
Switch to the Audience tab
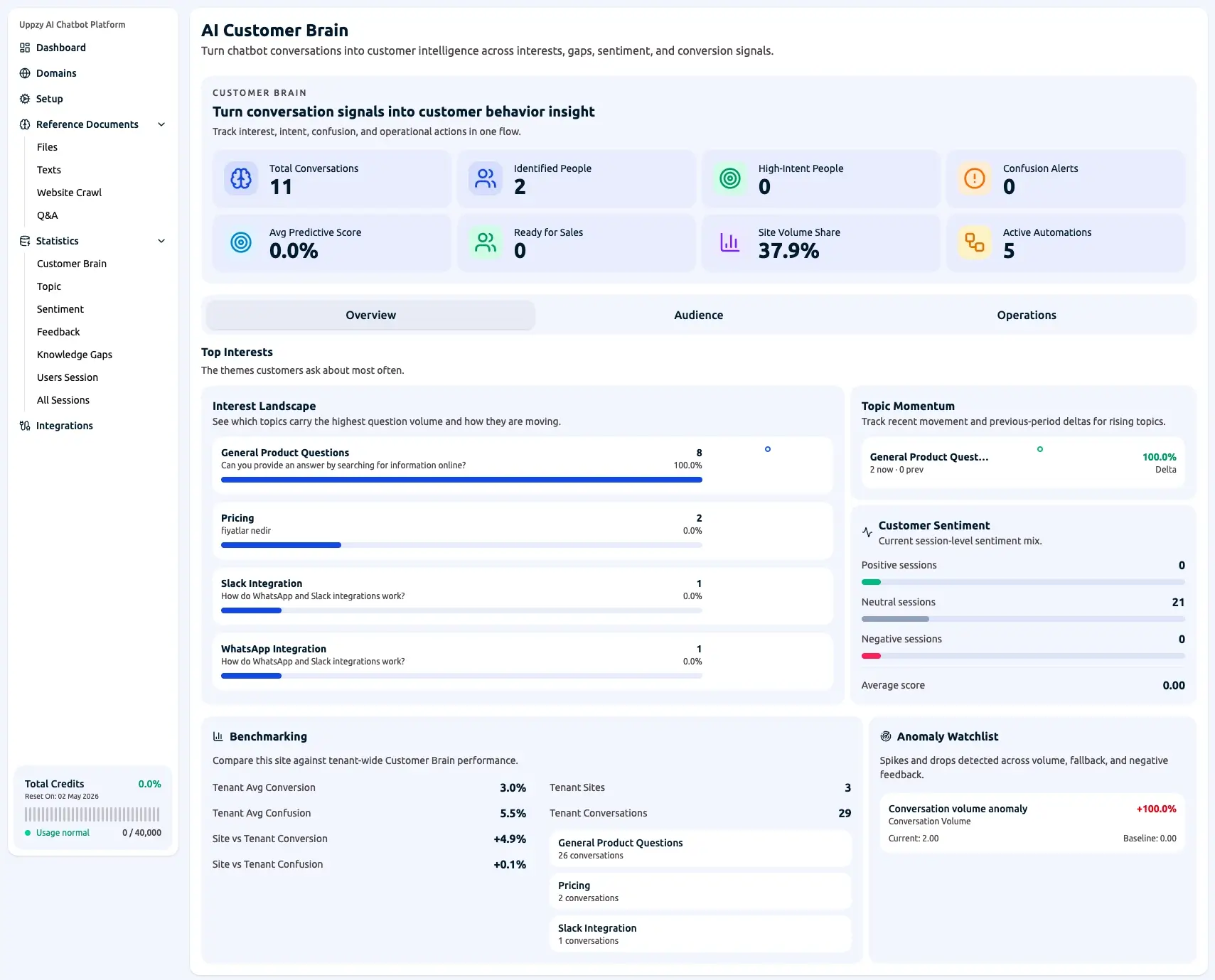698,315
